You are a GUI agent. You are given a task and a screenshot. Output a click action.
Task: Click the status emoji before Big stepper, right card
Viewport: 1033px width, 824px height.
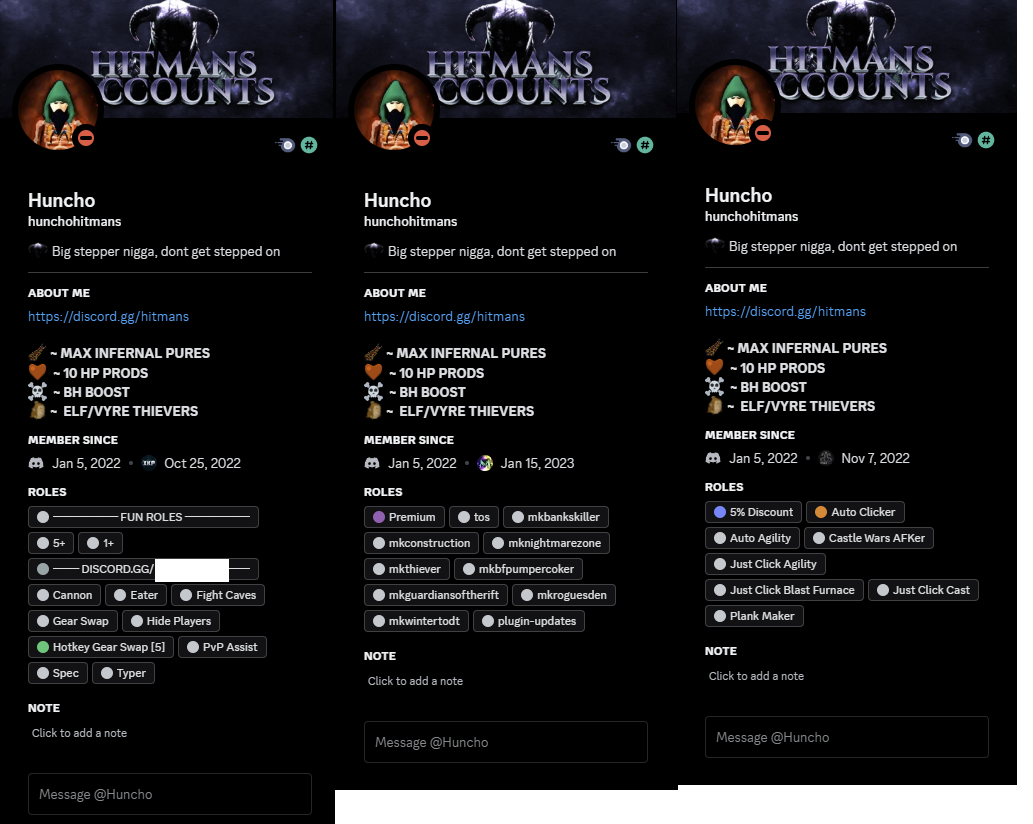pyautogui.click(x=715, y=246)
